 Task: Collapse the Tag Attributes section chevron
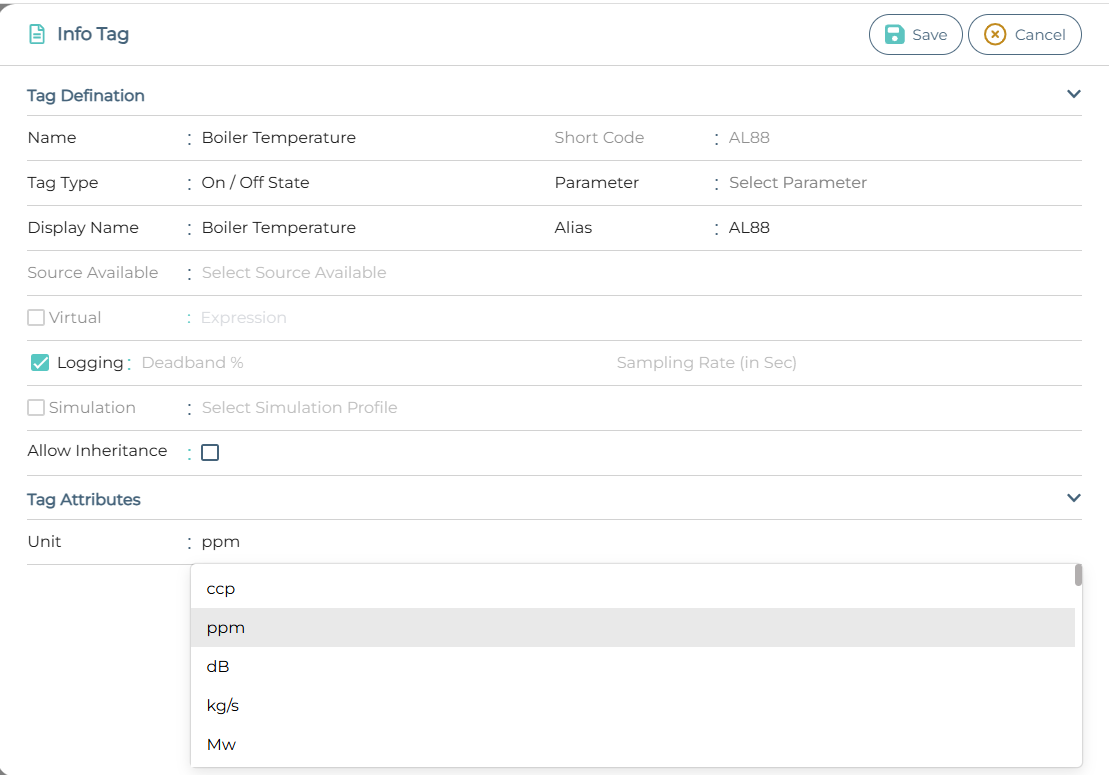pos(1073,498)
